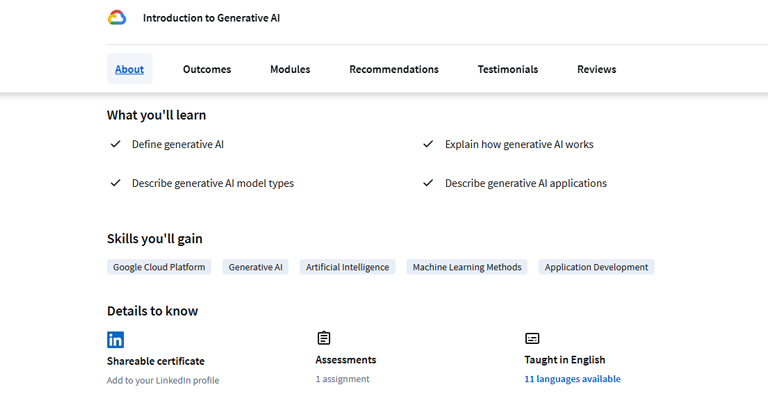Click the Artificial Intelligence skill tag
This screenshot has height=395, width=768.
(x=347, y=267)
